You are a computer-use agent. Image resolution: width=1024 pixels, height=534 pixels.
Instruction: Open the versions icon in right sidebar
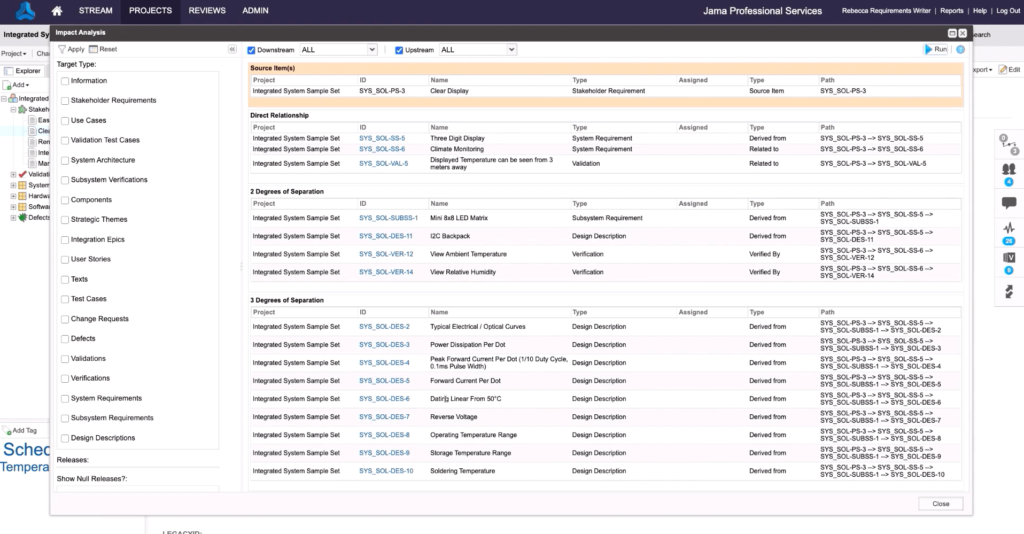(x=1008, y=259)
